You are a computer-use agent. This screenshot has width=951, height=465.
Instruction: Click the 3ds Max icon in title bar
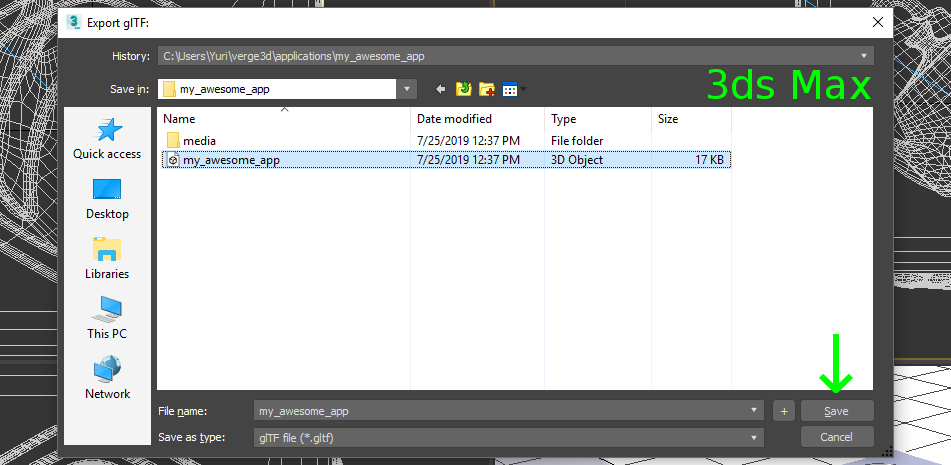(x=74, y=22)
